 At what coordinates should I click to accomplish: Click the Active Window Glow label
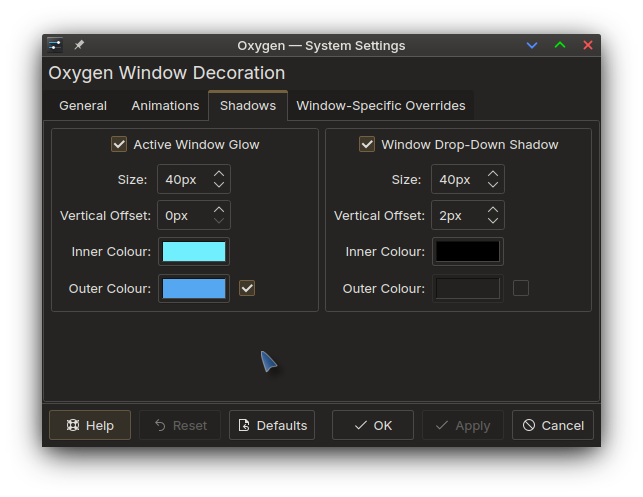tap(196, 144)
